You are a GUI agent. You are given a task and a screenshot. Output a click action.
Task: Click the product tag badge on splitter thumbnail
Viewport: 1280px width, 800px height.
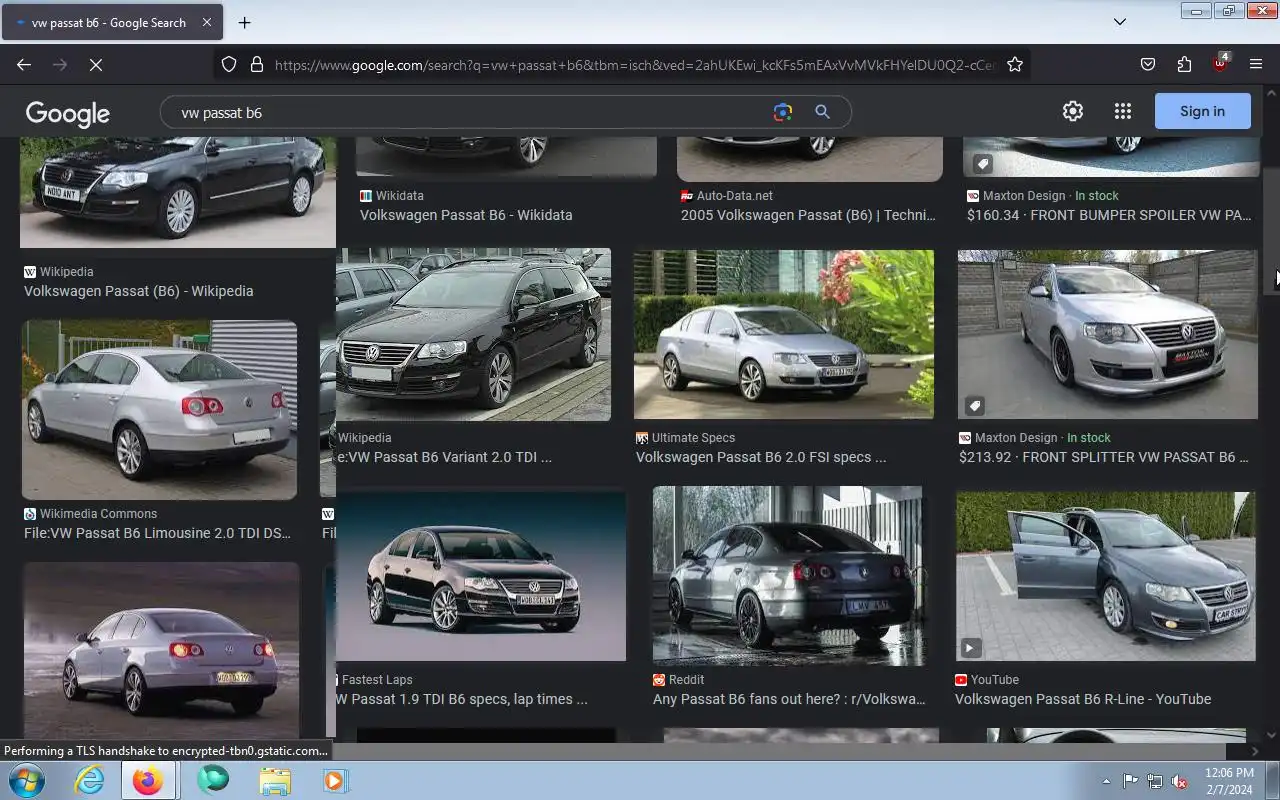[975, 406]
